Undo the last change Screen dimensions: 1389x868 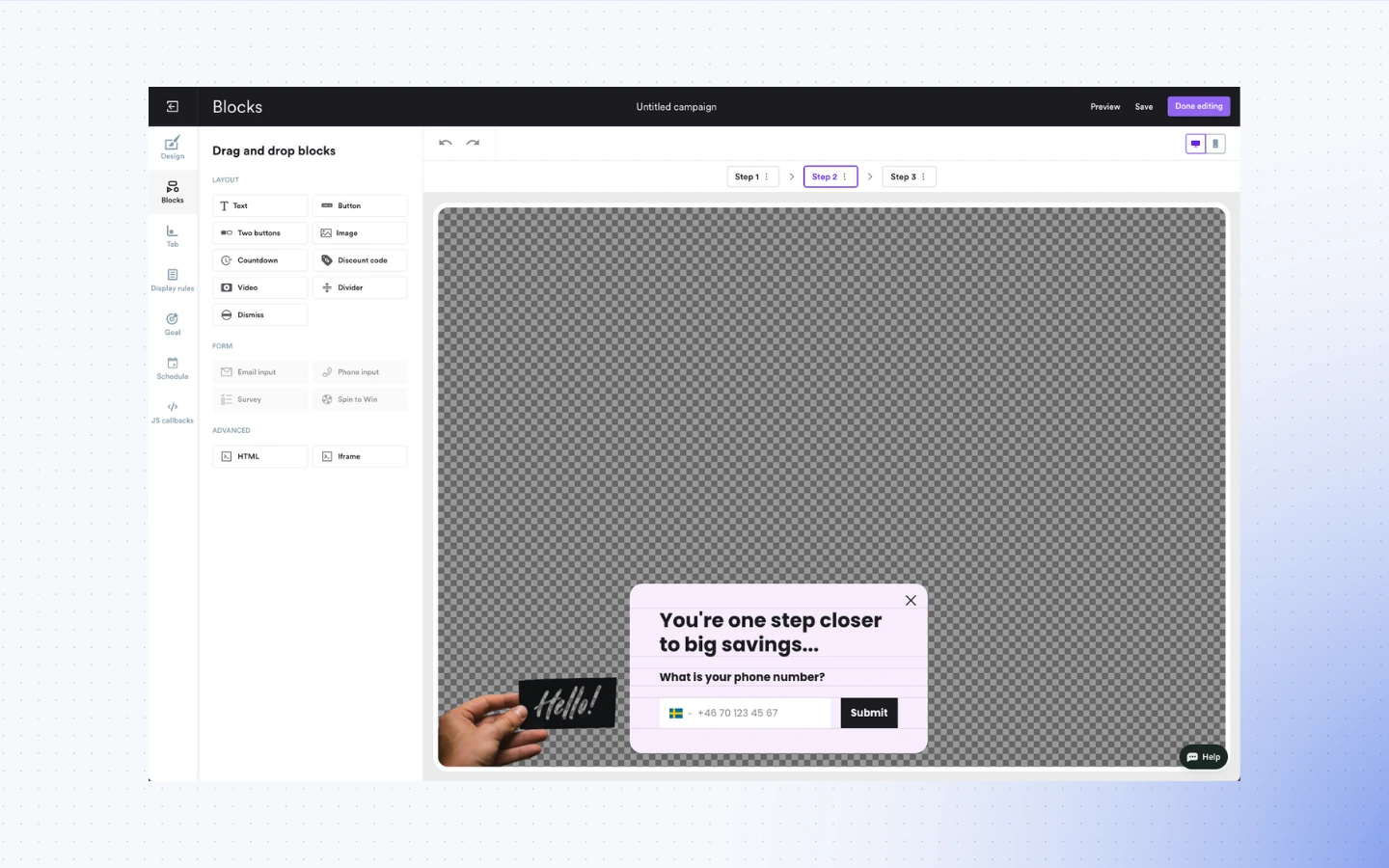point(446,143)
